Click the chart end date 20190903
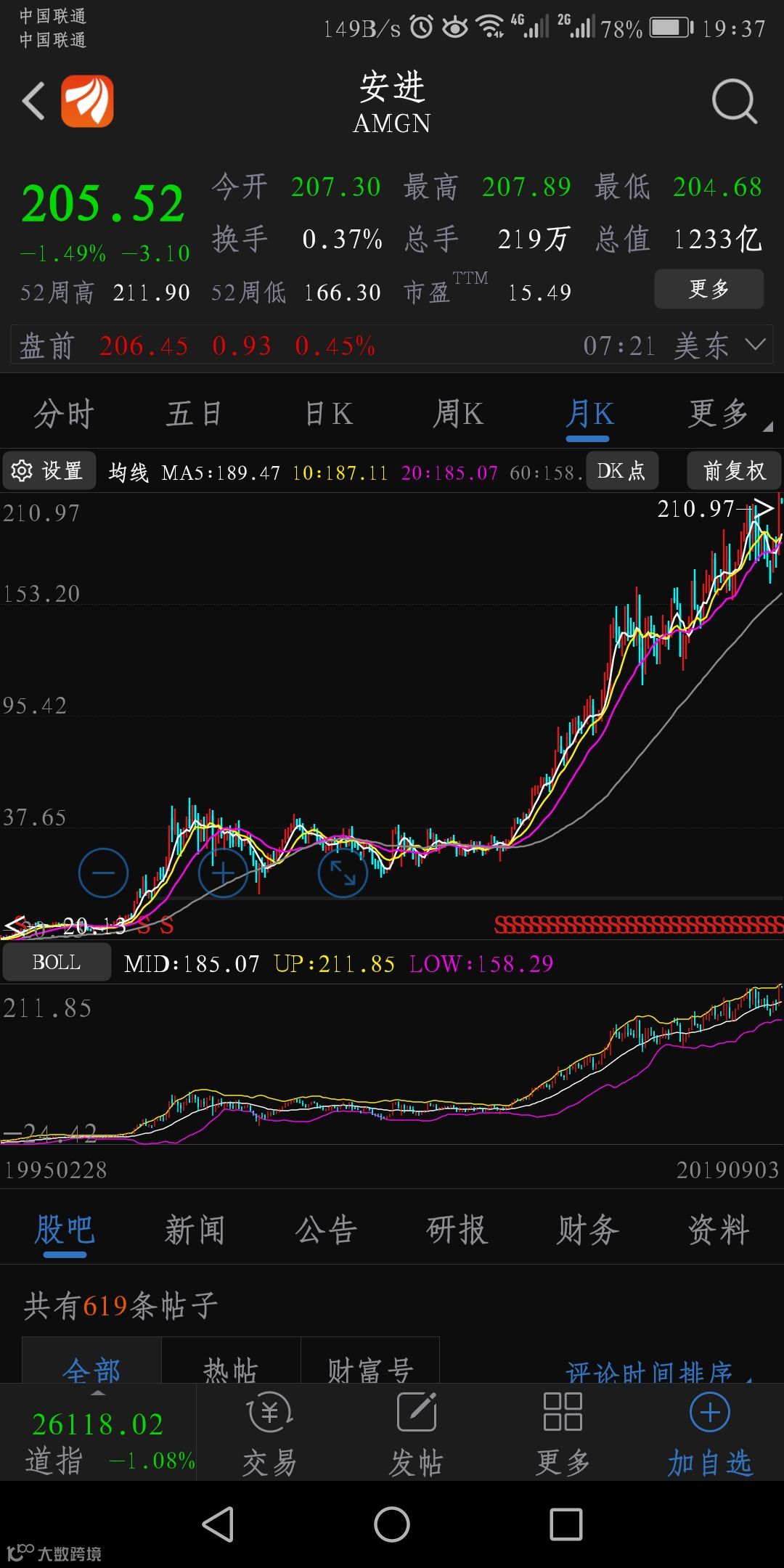 (727, 1169)
